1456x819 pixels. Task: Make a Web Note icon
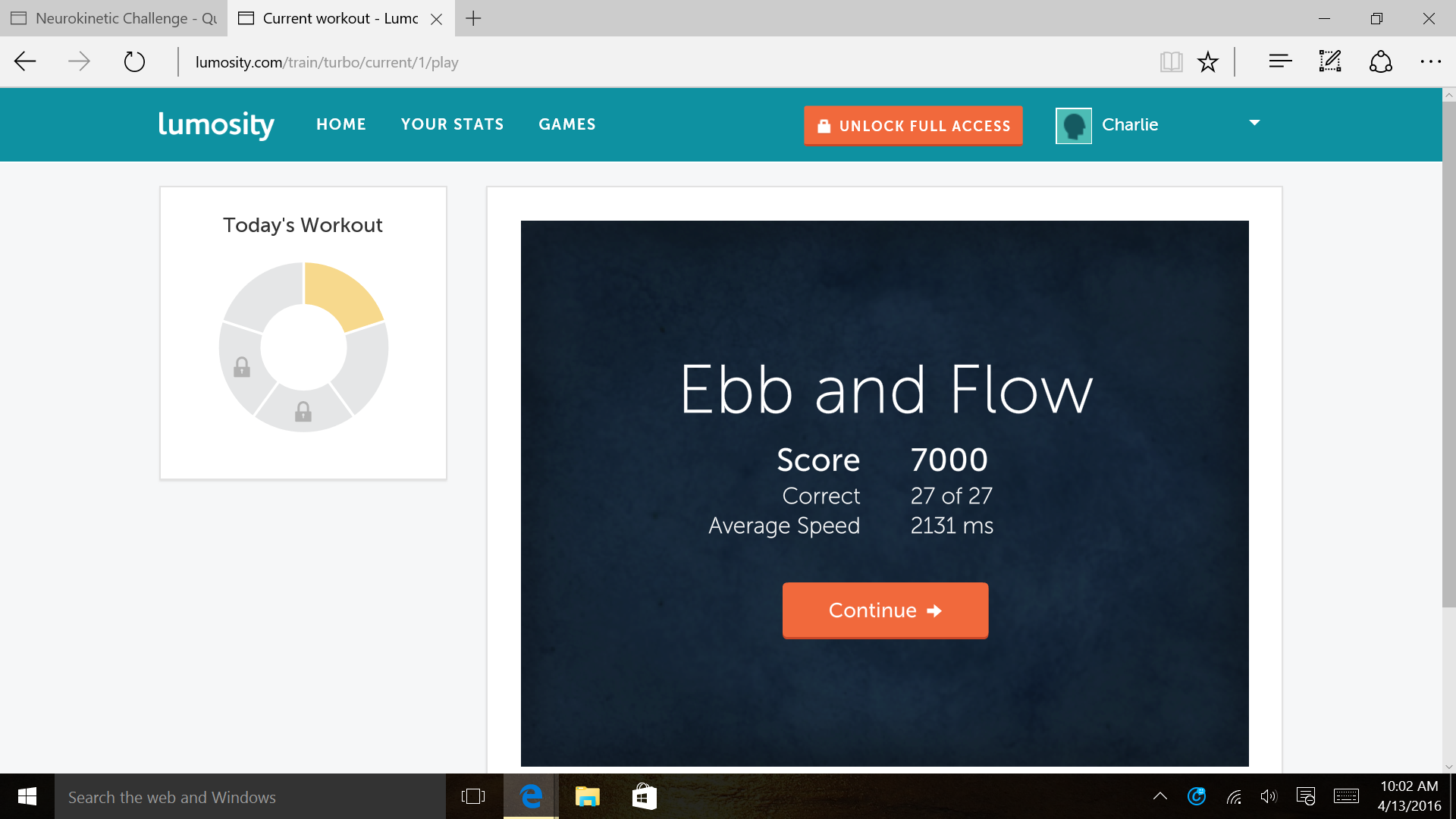[1330, 61]
